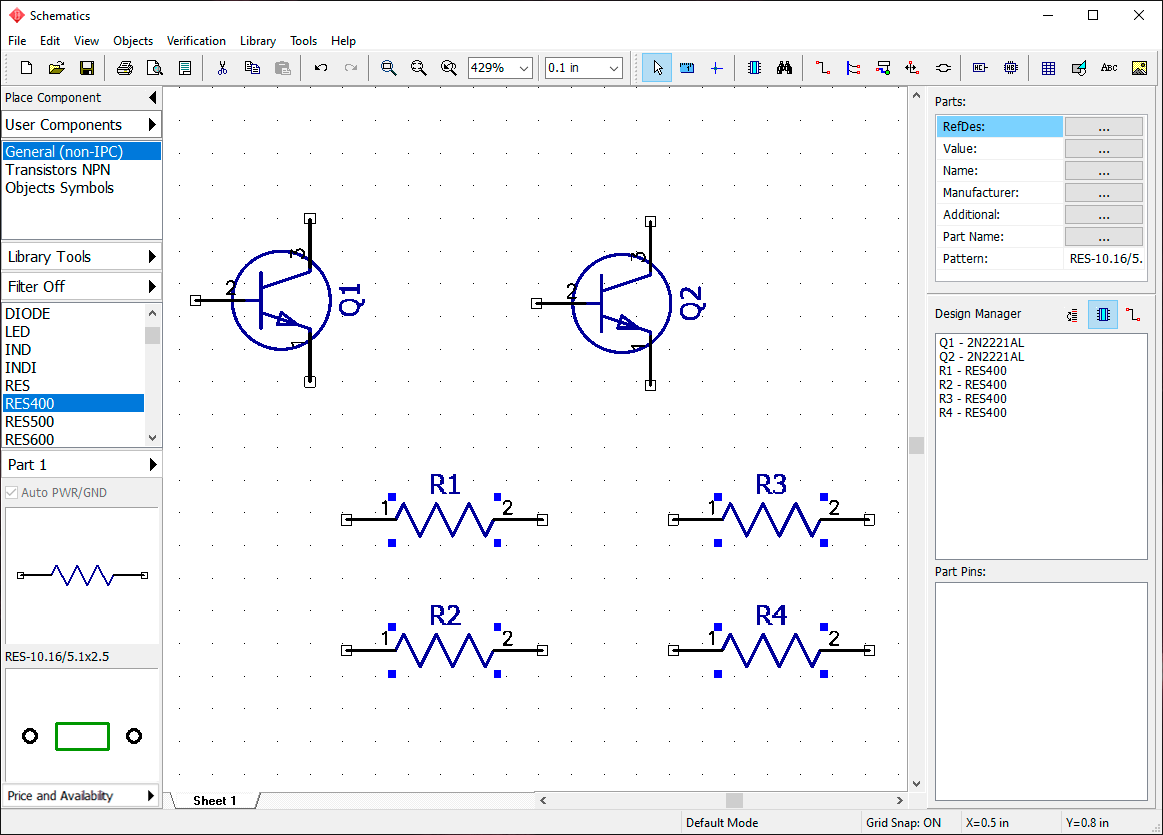Select the place bus tool
Viewport: 1163px width, 835px height.
pos(853,68)
